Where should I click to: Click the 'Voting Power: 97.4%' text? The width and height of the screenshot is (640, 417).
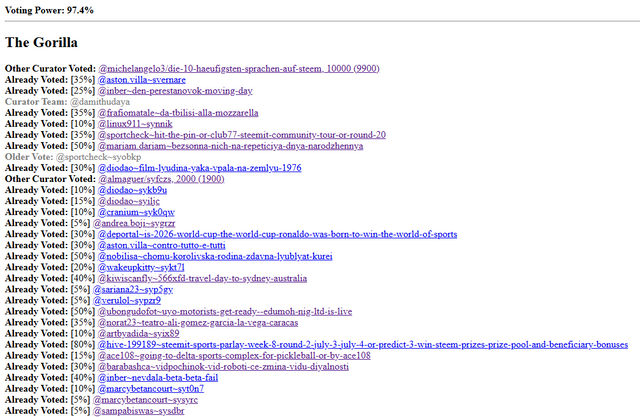point(49,10)
